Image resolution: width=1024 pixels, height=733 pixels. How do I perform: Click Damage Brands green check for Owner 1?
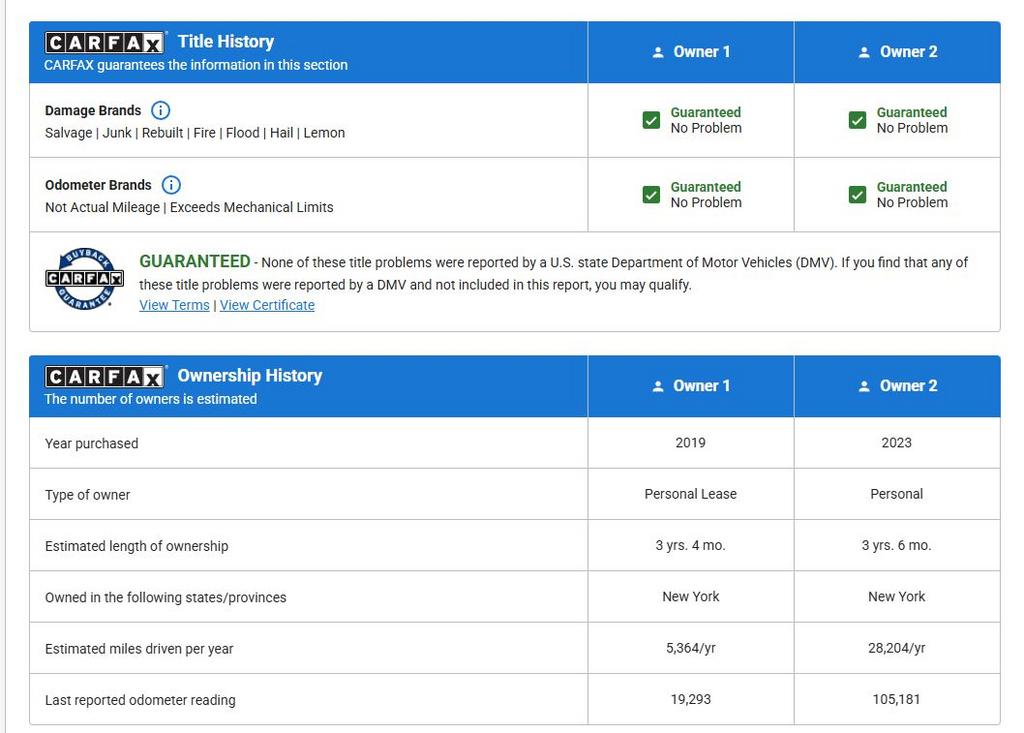tap(651, 120)
